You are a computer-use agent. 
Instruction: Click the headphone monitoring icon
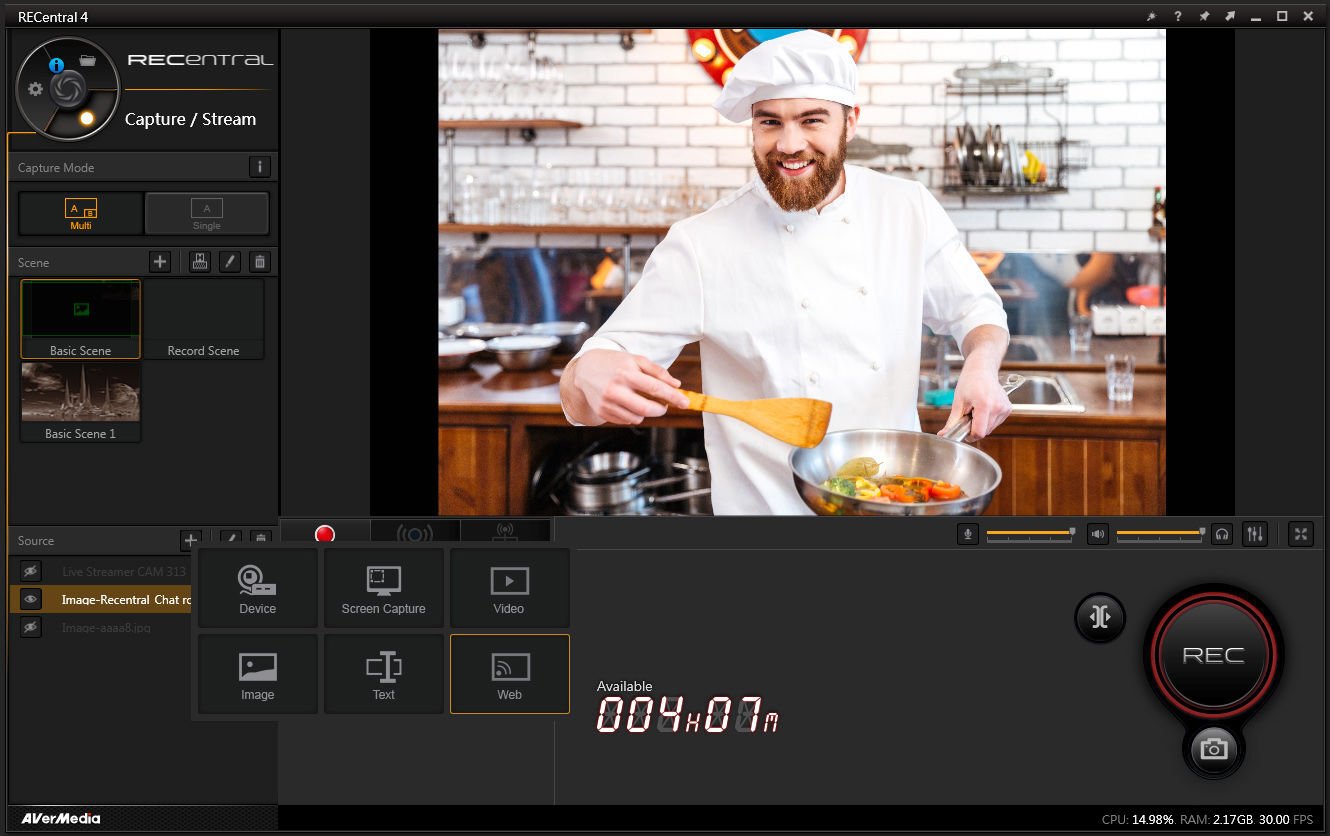point(1221,534)
